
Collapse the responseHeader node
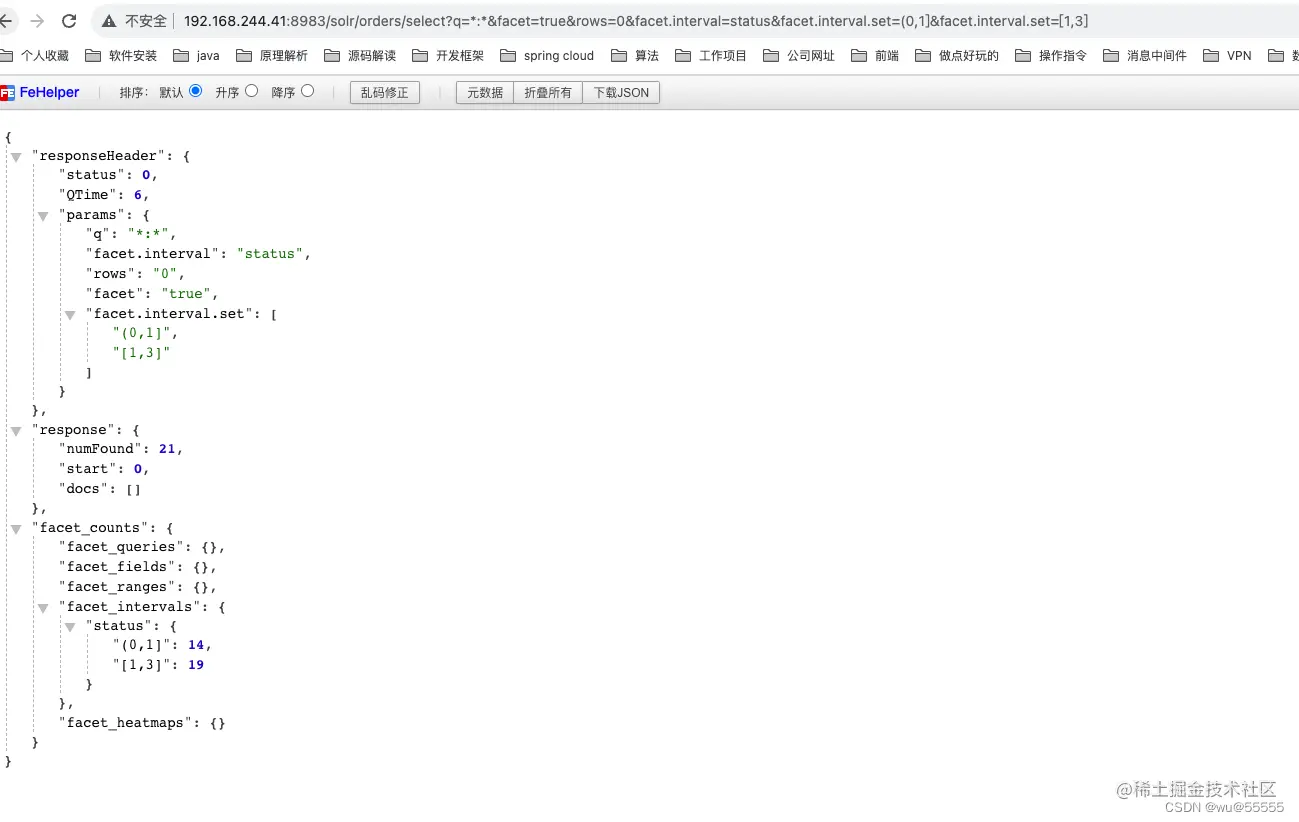pos(16,157)
